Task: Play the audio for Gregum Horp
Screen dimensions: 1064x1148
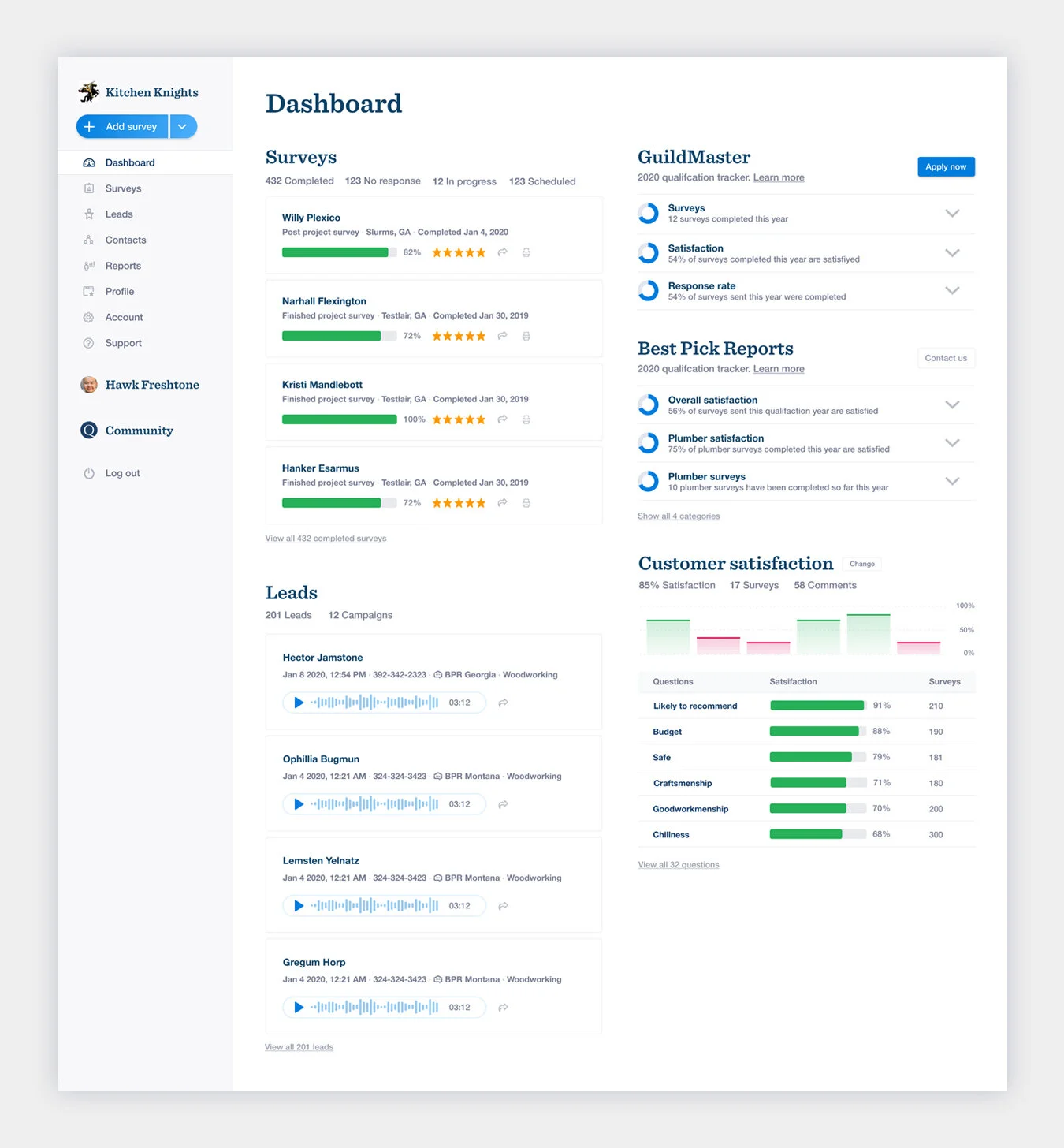Action: [x=299, y=1007]
